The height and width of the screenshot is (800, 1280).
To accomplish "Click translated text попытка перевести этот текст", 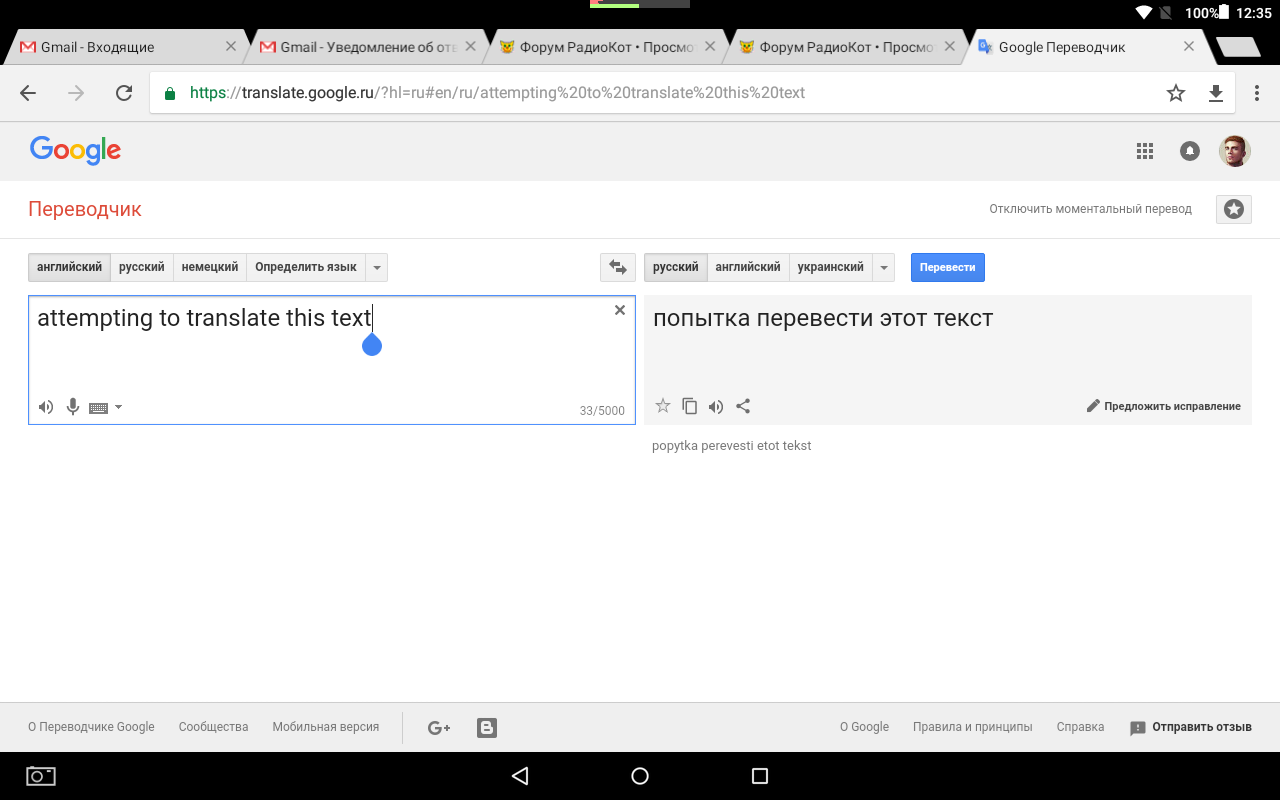I will pyautogui.click(x=823, y=318).
